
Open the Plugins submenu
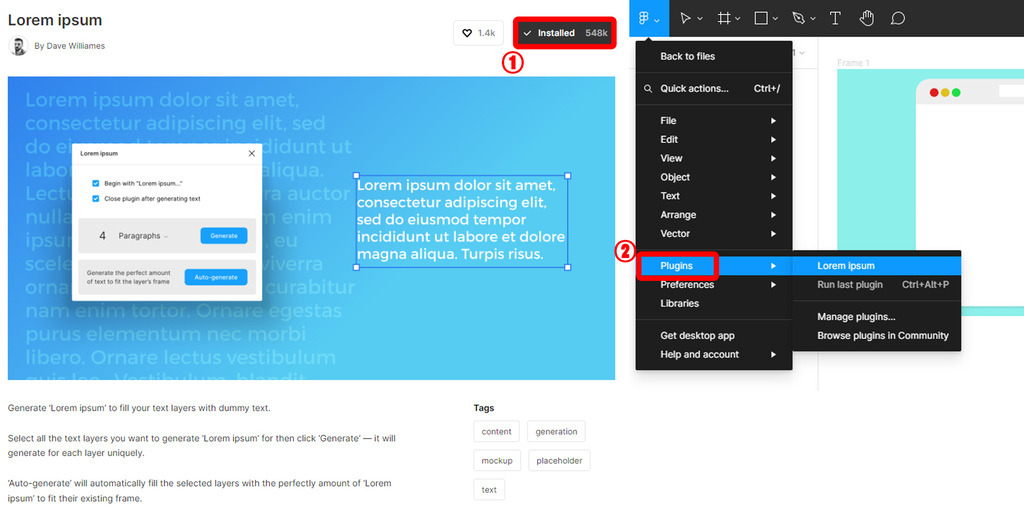coord(714,266)
